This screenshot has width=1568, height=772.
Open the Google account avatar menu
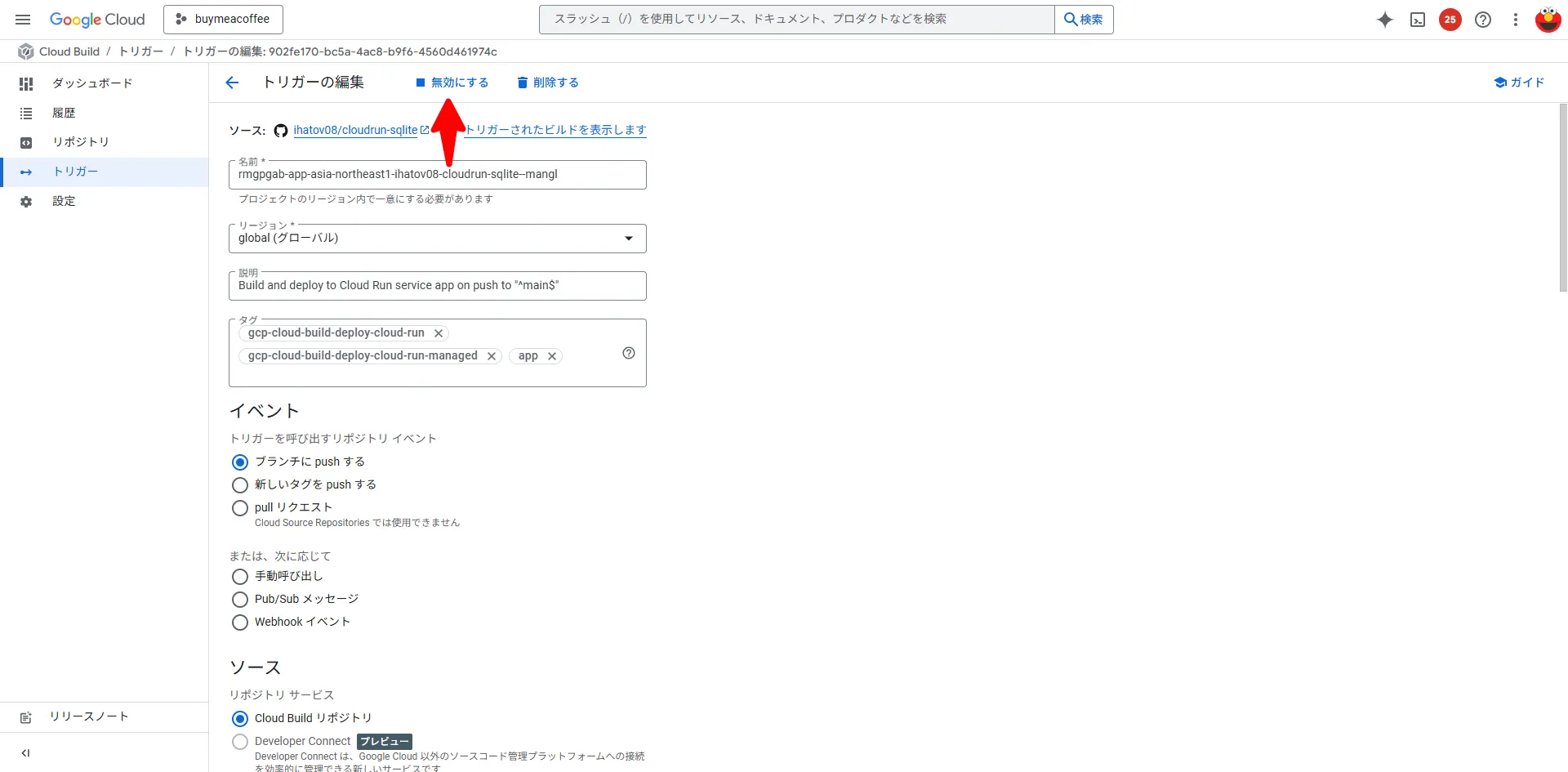(x=1548, y=20)
